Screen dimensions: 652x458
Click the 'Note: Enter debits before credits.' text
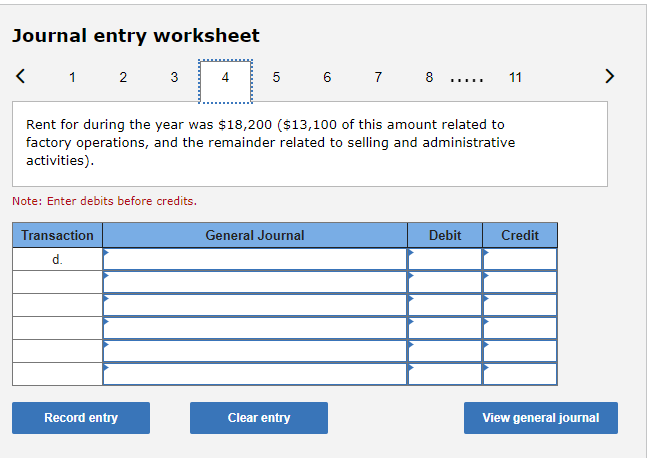(x=104, y=201)
